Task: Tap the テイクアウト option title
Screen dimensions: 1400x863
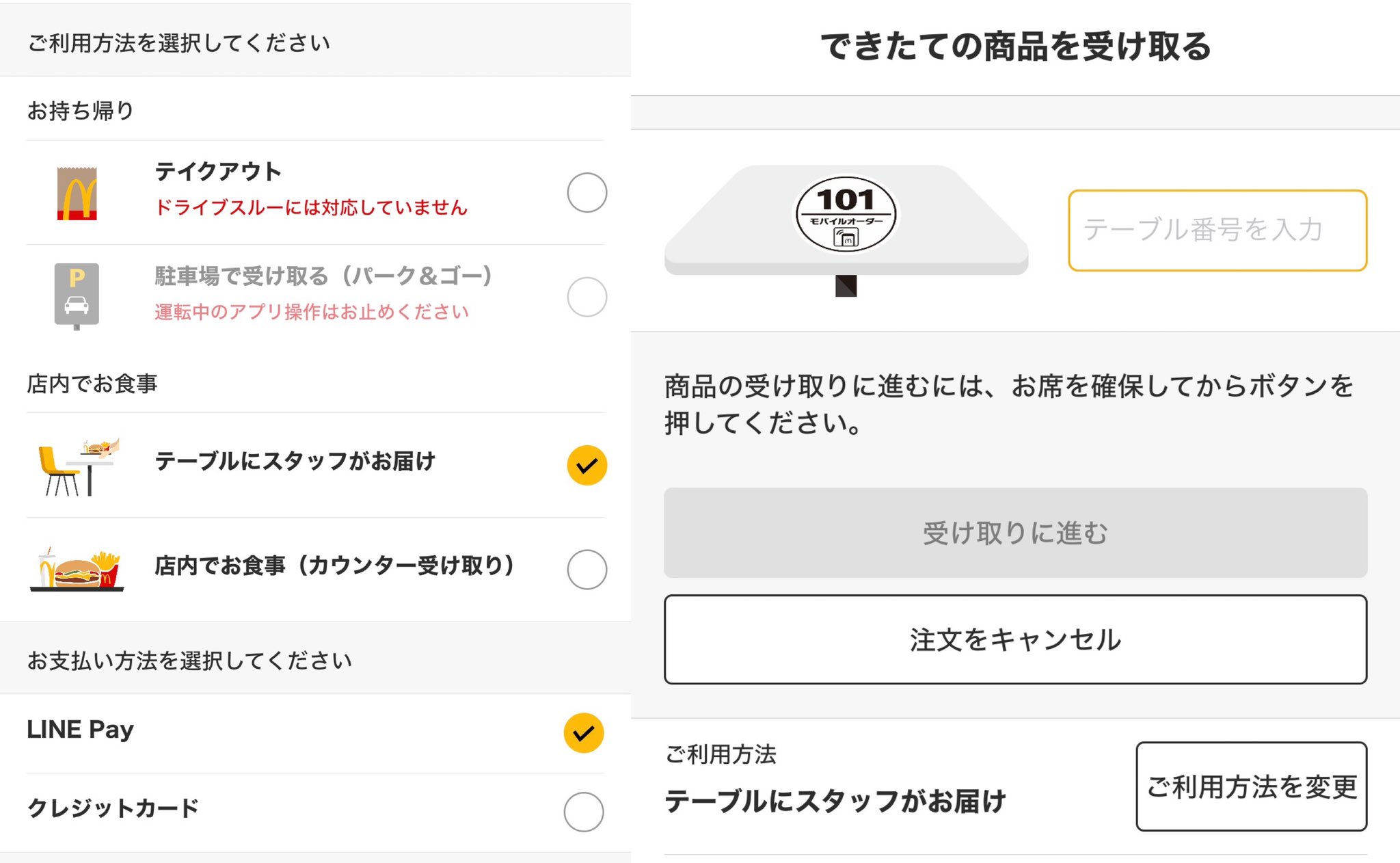Action: click(x=218, y=171)
